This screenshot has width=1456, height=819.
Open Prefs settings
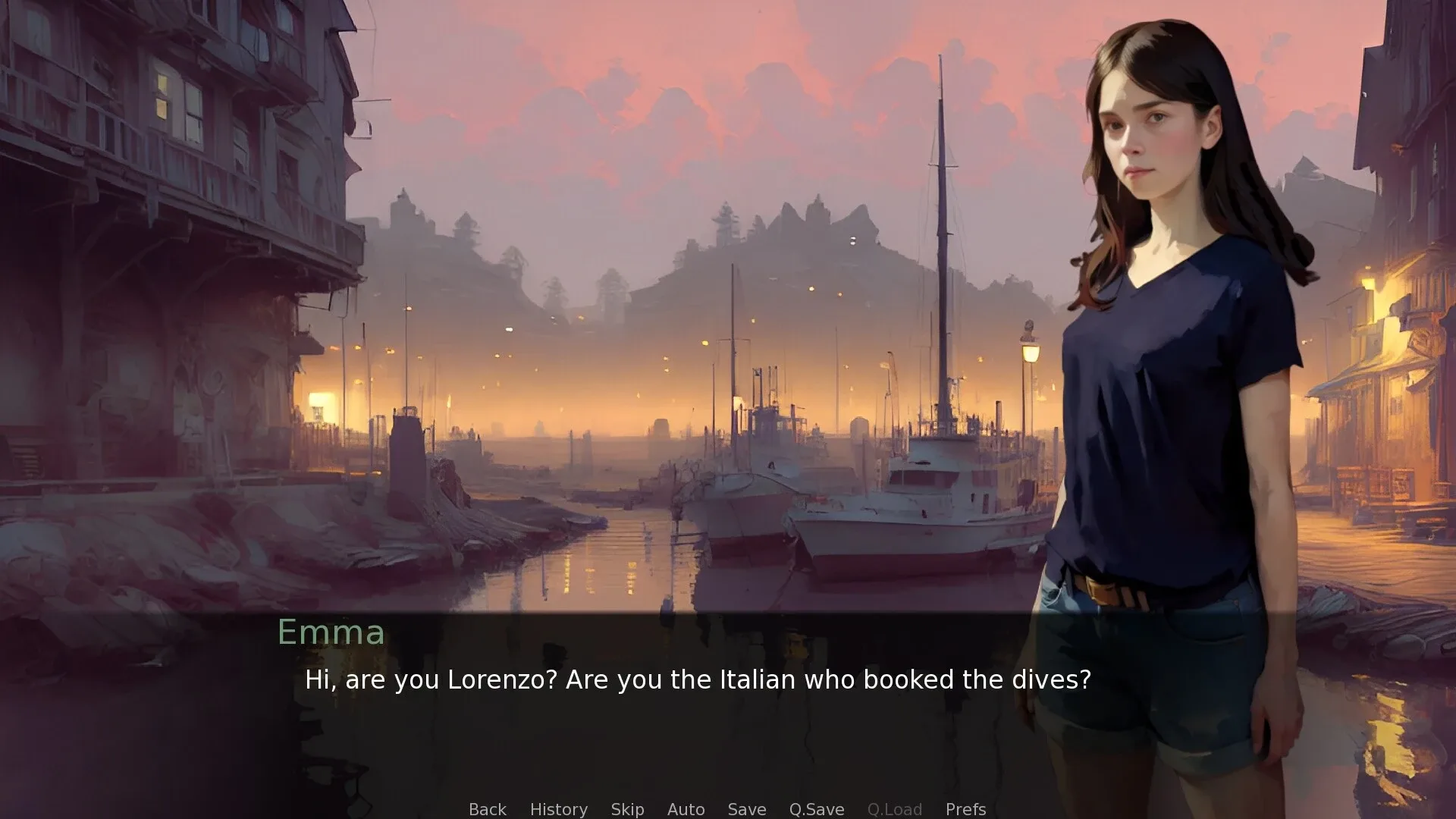[x=965, y=809]
